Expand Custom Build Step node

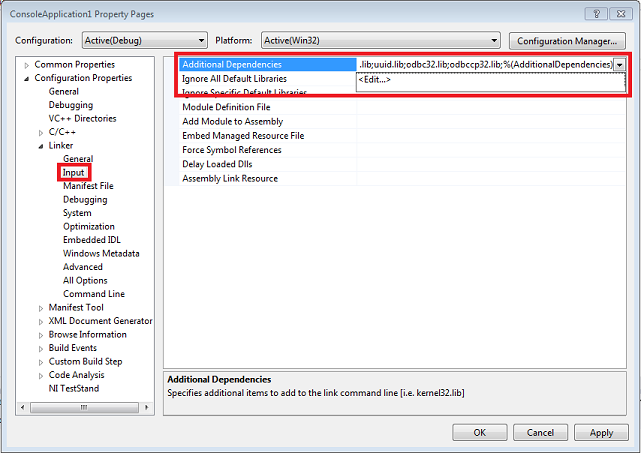pyautogui.click(x=41, y=362)
